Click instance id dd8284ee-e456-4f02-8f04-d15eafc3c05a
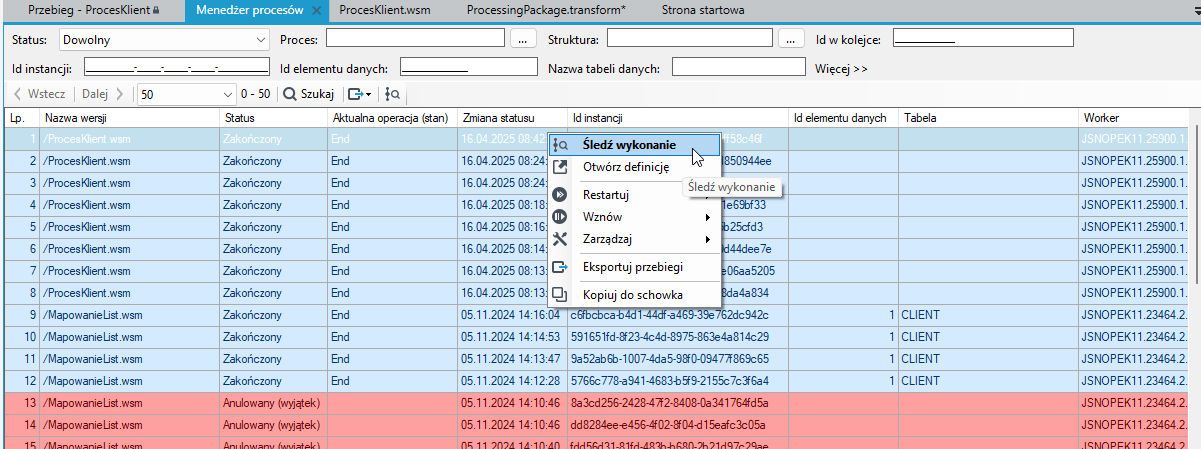The height and width of the screenshot is (449, 1201). pos(669,424)
